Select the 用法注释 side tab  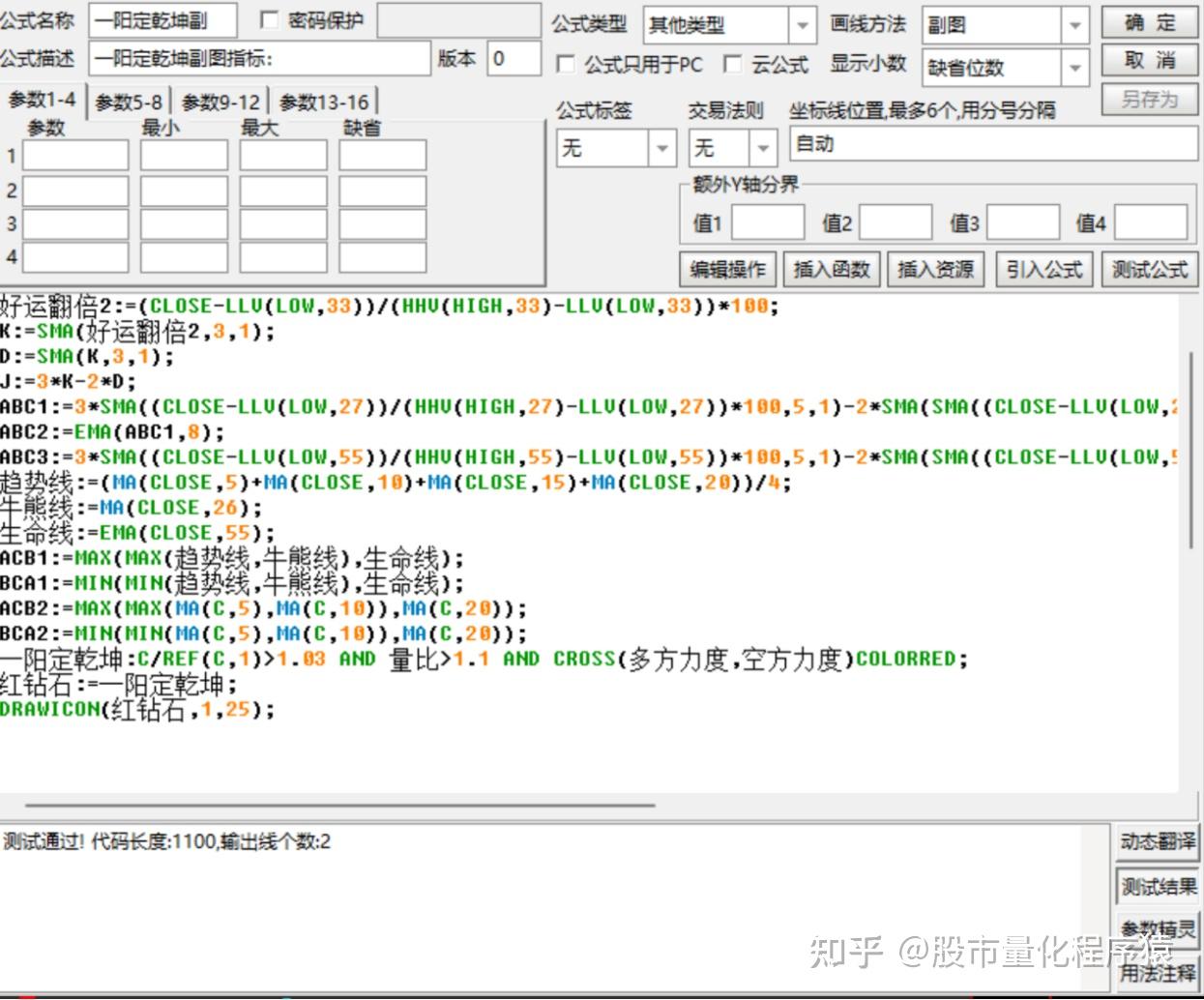1158,972
